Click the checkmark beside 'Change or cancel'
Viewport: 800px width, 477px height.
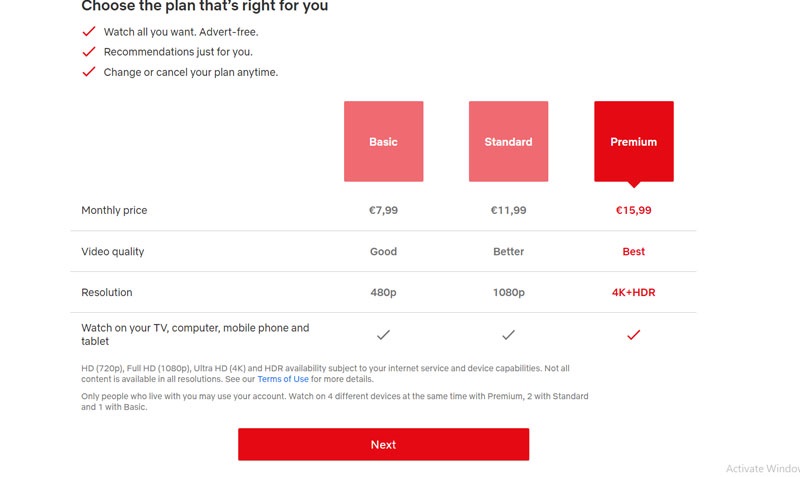tap(89, 72)
